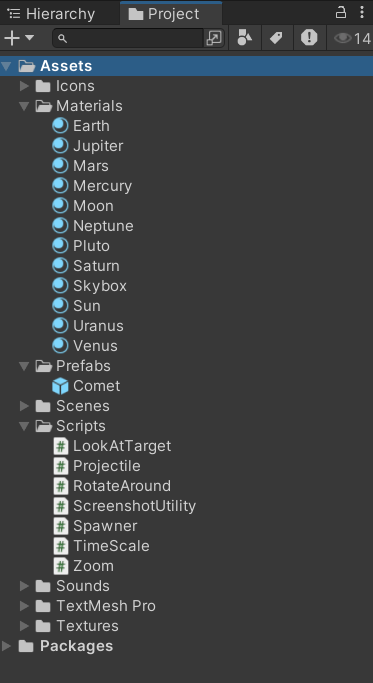This screenshot has width=373, height=683.
Task: Select the Skybox material
Action: coord(100,286)
